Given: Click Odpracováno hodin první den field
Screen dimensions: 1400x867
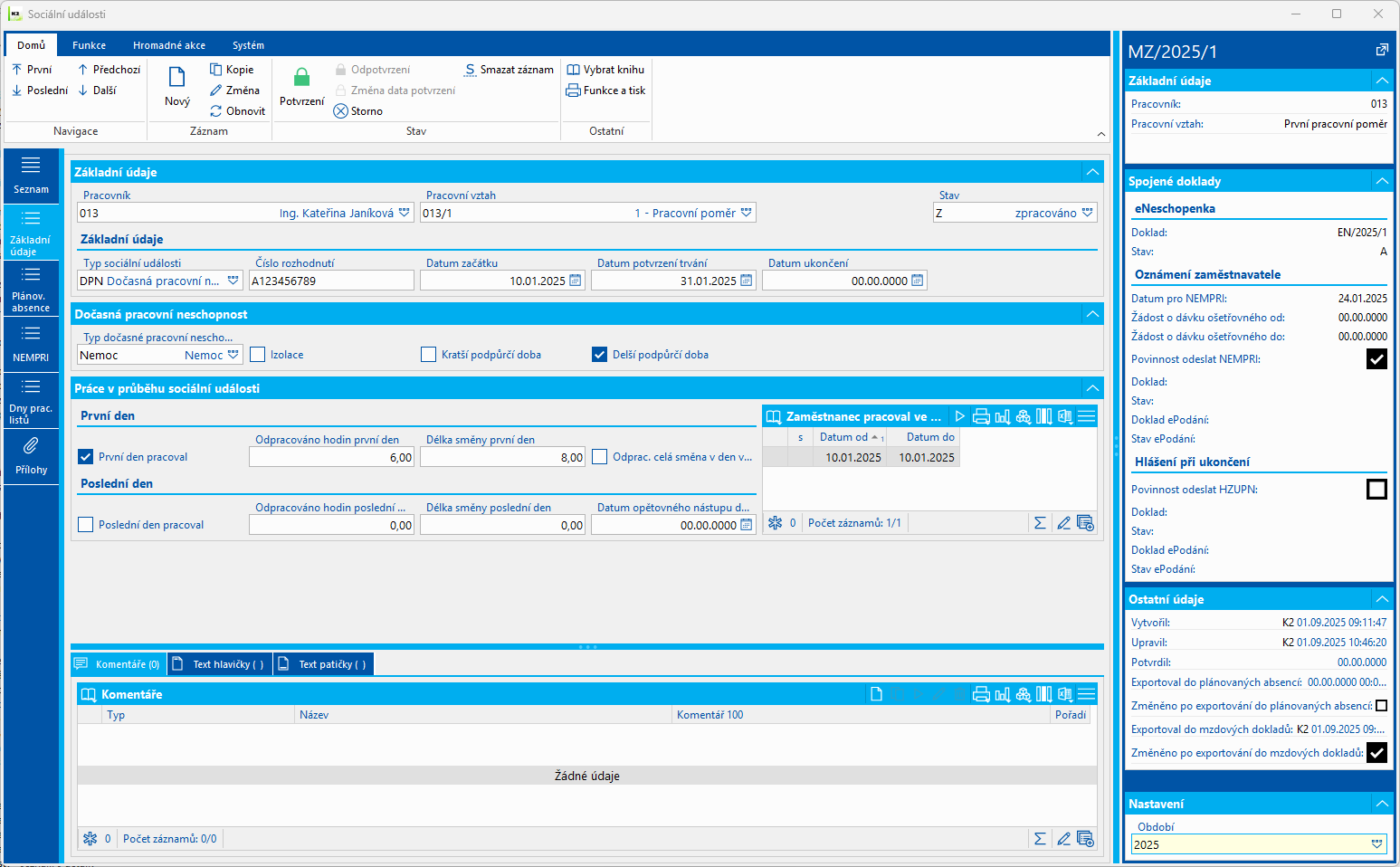Looking at the screenshot, I should click(x=331, y=457).
